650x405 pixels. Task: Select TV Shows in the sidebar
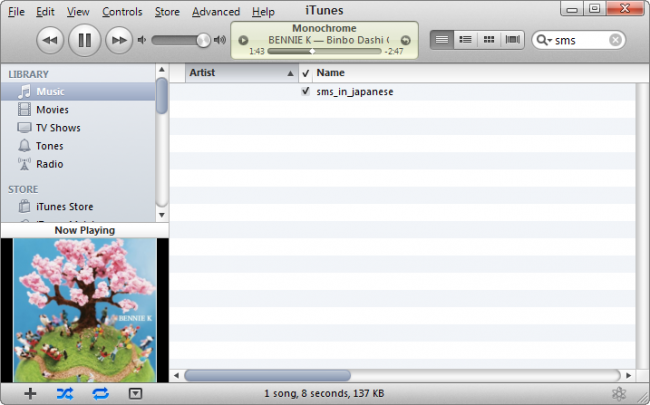coord(78,128)
